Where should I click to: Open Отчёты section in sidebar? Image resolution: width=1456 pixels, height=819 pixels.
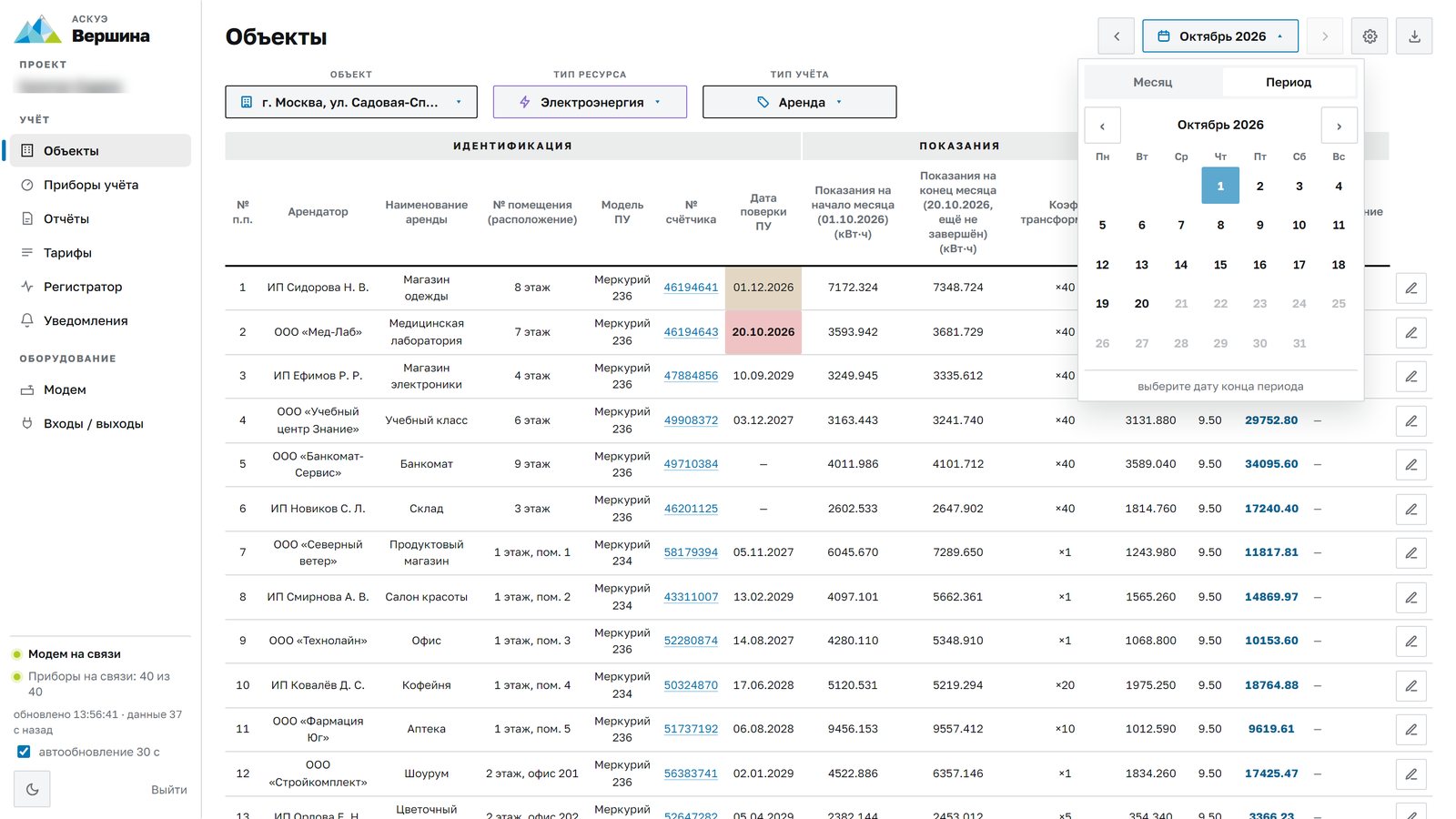pyautogui.click(x=100, y=218)
